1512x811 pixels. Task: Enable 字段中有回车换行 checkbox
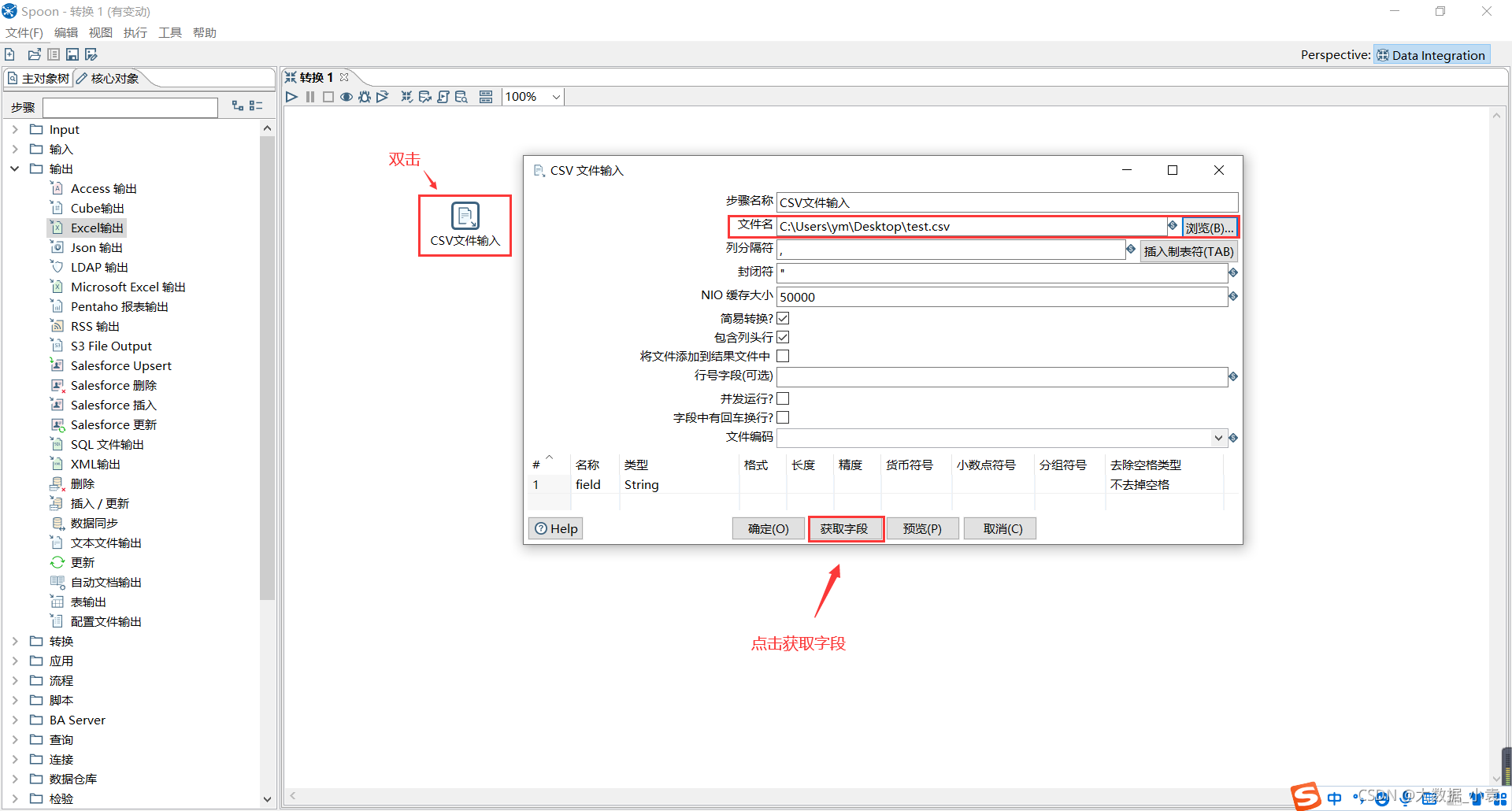coord(783,417)
